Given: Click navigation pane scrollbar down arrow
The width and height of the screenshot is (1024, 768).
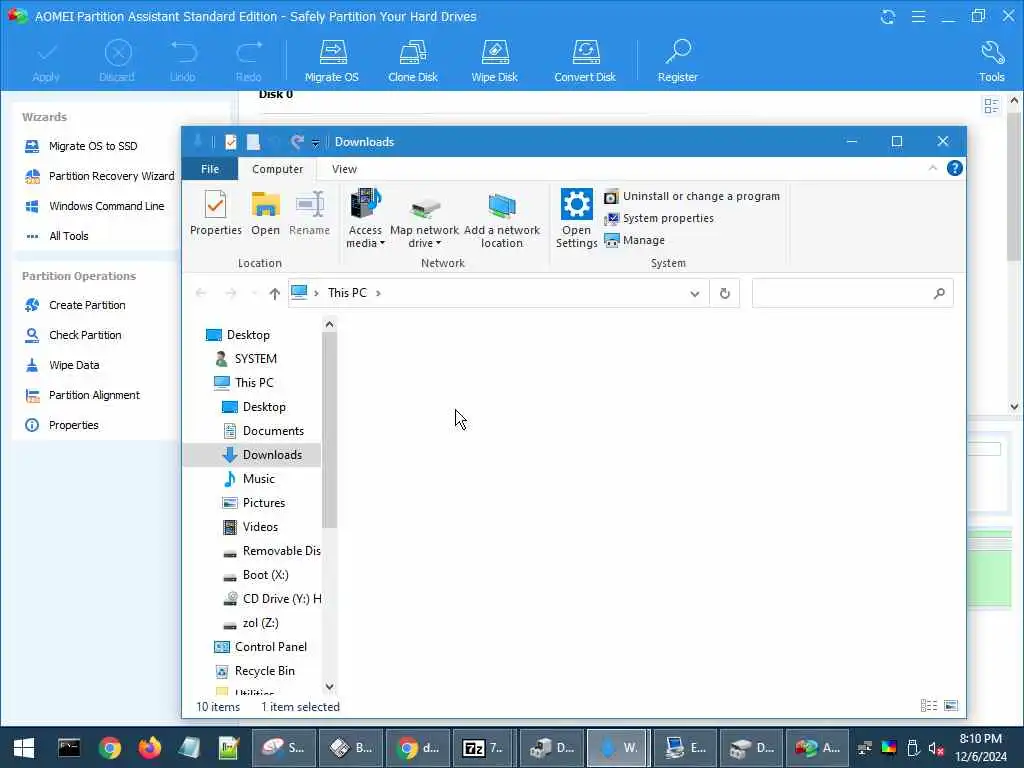Looking at the screenshot, I should coord(329,686).
